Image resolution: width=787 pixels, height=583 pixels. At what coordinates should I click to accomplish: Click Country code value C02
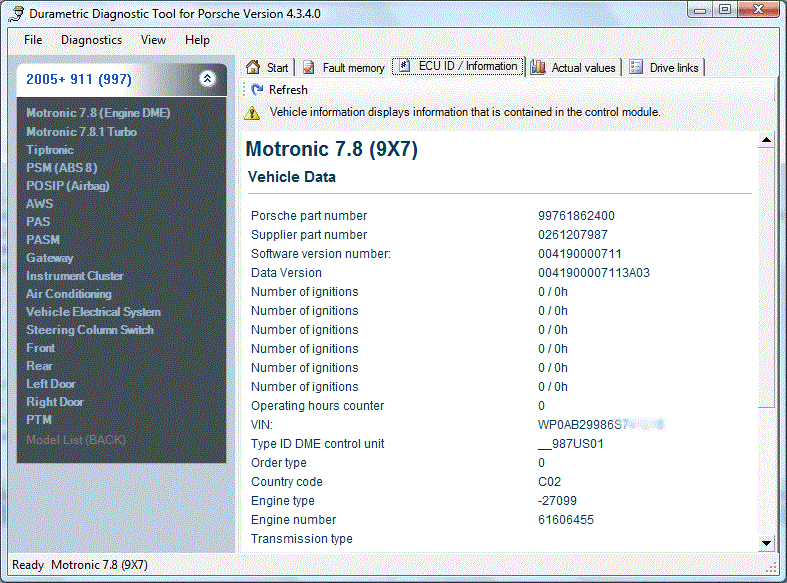tap(550, 482)
